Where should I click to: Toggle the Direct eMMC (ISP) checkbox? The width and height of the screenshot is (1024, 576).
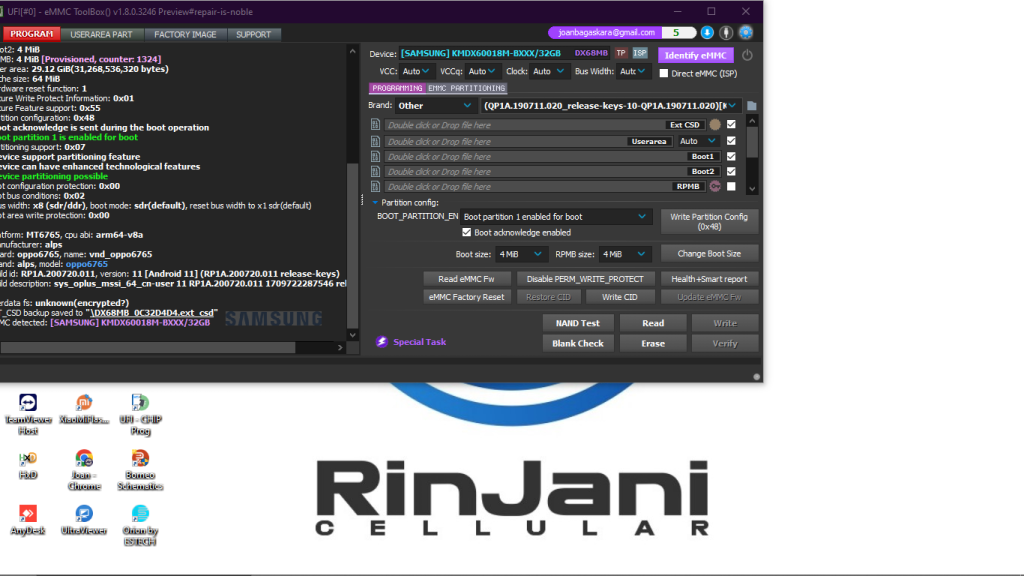point(664,73)
